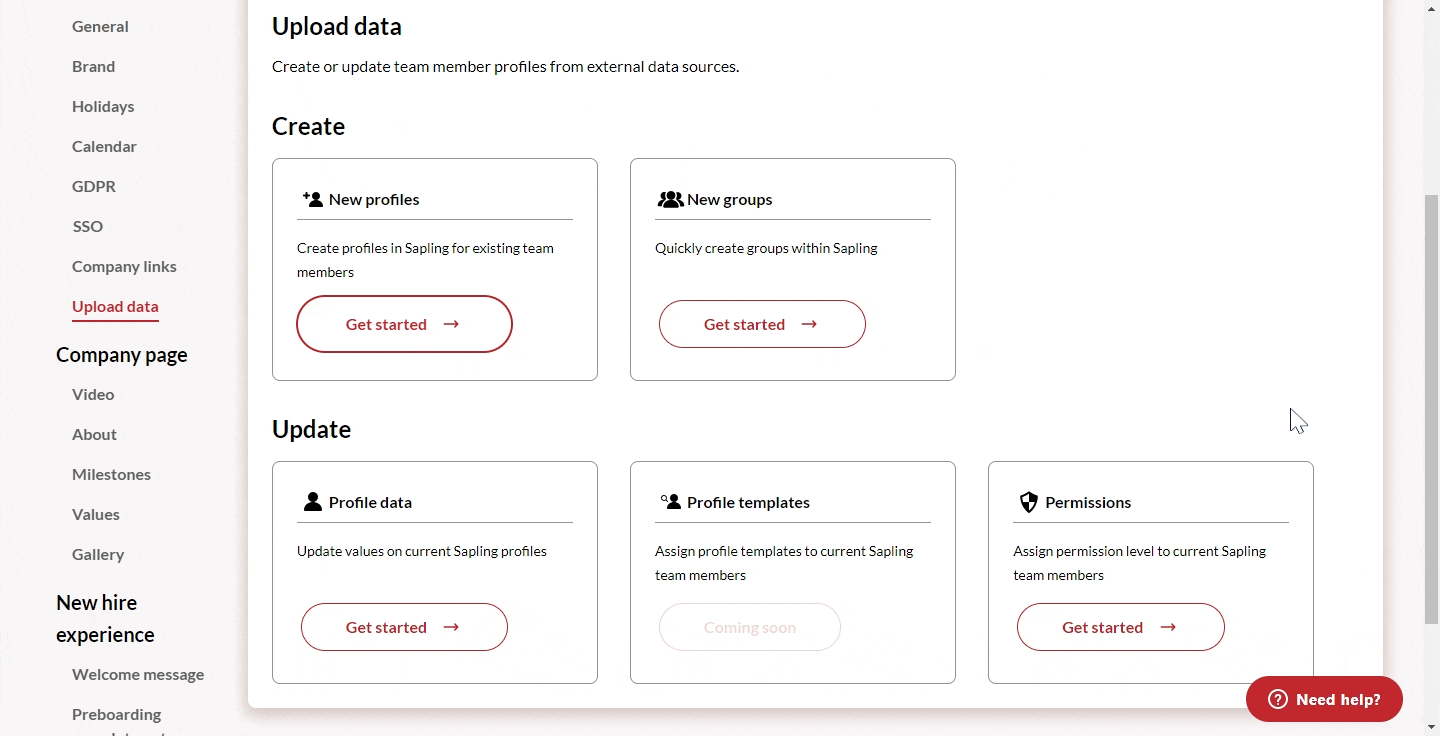
Task: Open the General settings menu item
Action: point(100,26)
